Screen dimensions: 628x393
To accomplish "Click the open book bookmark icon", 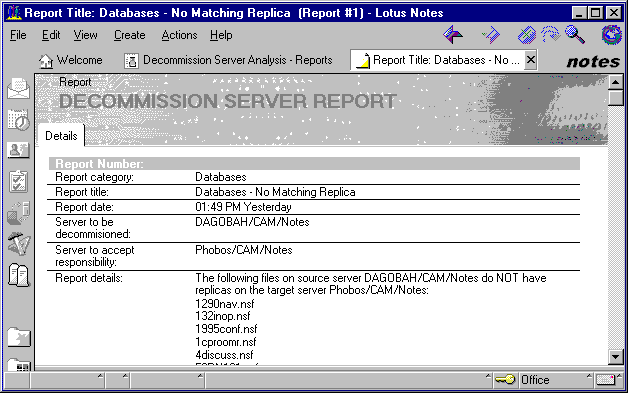I will (x=18, y=275).
